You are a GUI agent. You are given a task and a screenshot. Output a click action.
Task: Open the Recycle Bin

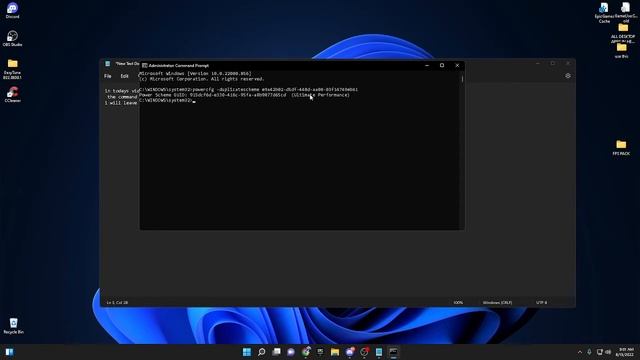[13, 326]
